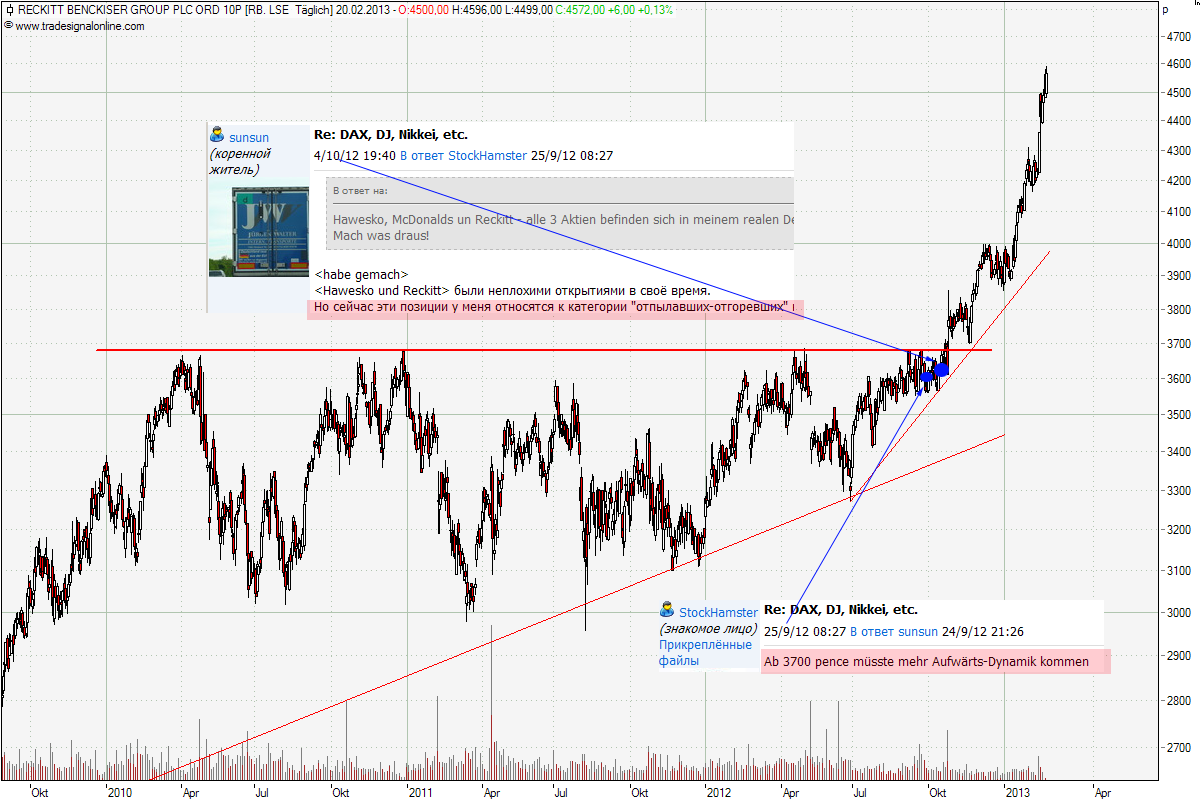Open the sunsun profile link
Screen dimensions: 1200x800
point(249,137)
